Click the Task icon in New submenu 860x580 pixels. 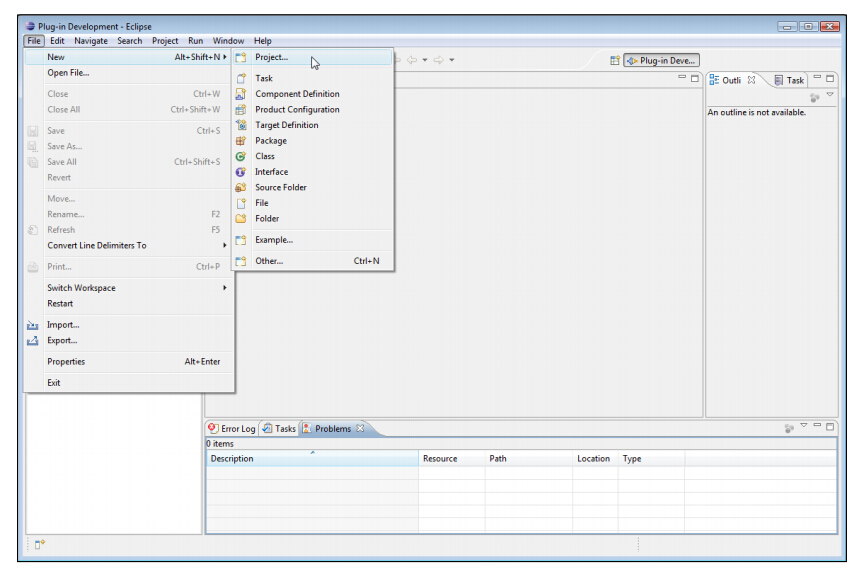[x=241, y=78]
